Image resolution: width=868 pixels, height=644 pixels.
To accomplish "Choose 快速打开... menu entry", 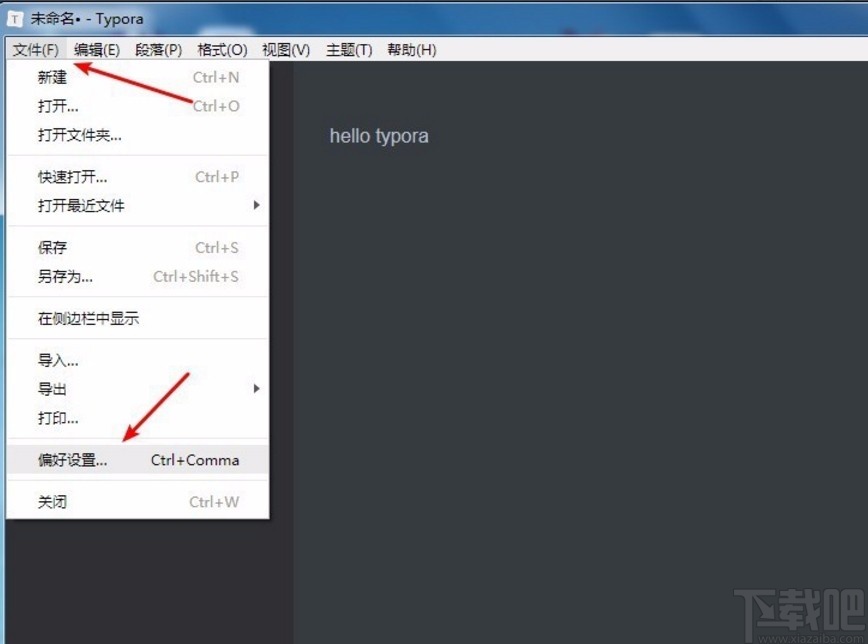I will [70, 177].
